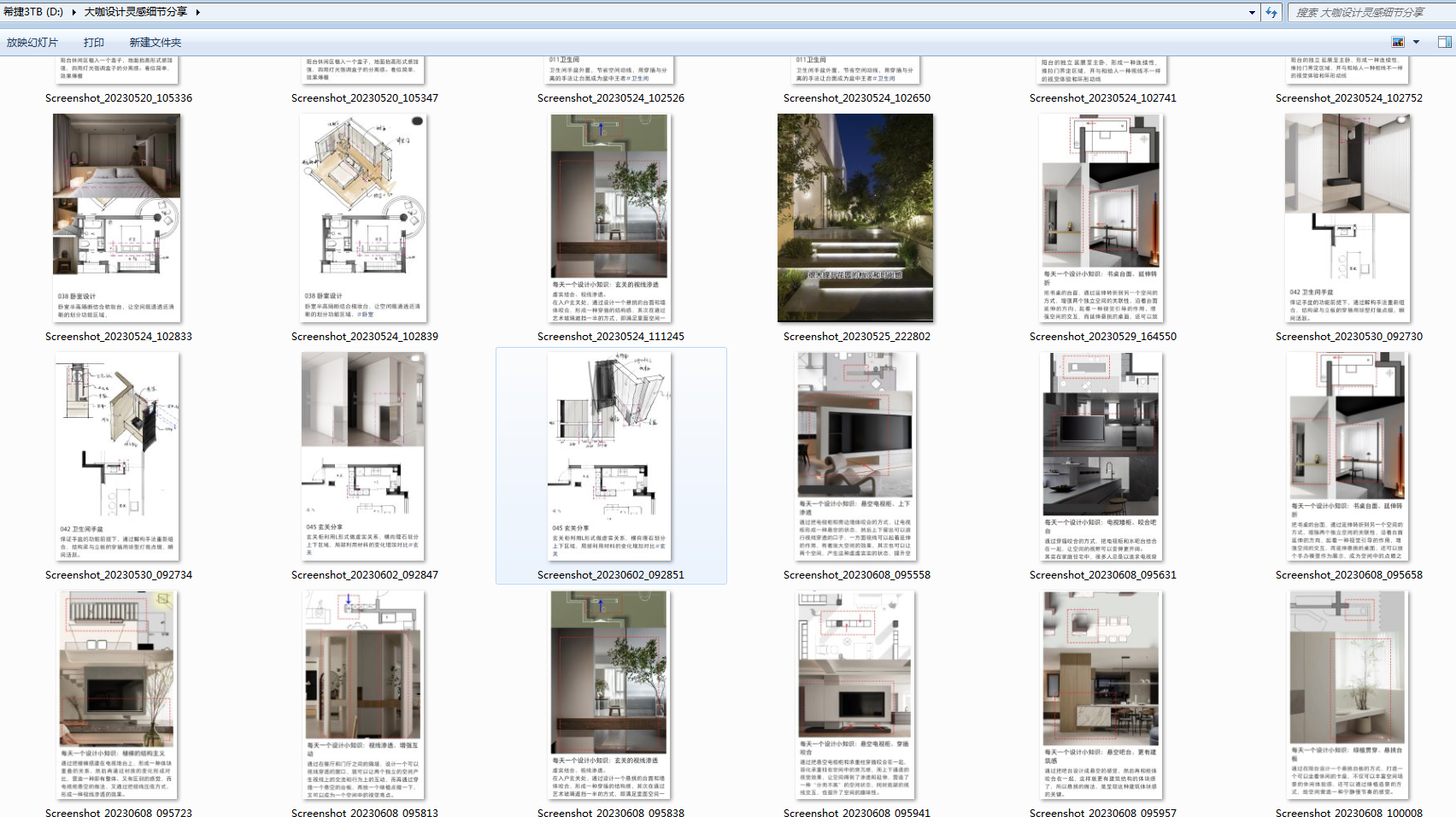The image size is (1456, 817).
Task: Select thumbnail Screenshot_20230529_164550
Action: tap(1101, 219)
